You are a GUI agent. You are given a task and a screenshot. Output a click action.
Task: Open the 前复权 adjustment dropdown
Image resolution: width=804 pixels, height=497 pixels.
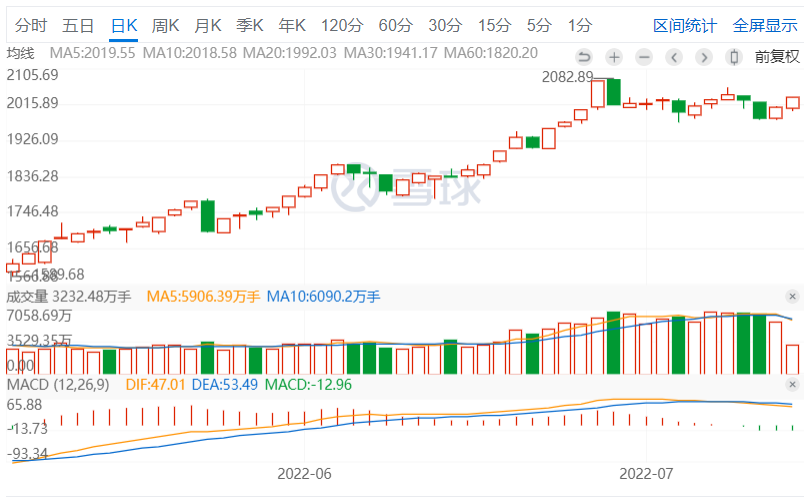[777, 57]
